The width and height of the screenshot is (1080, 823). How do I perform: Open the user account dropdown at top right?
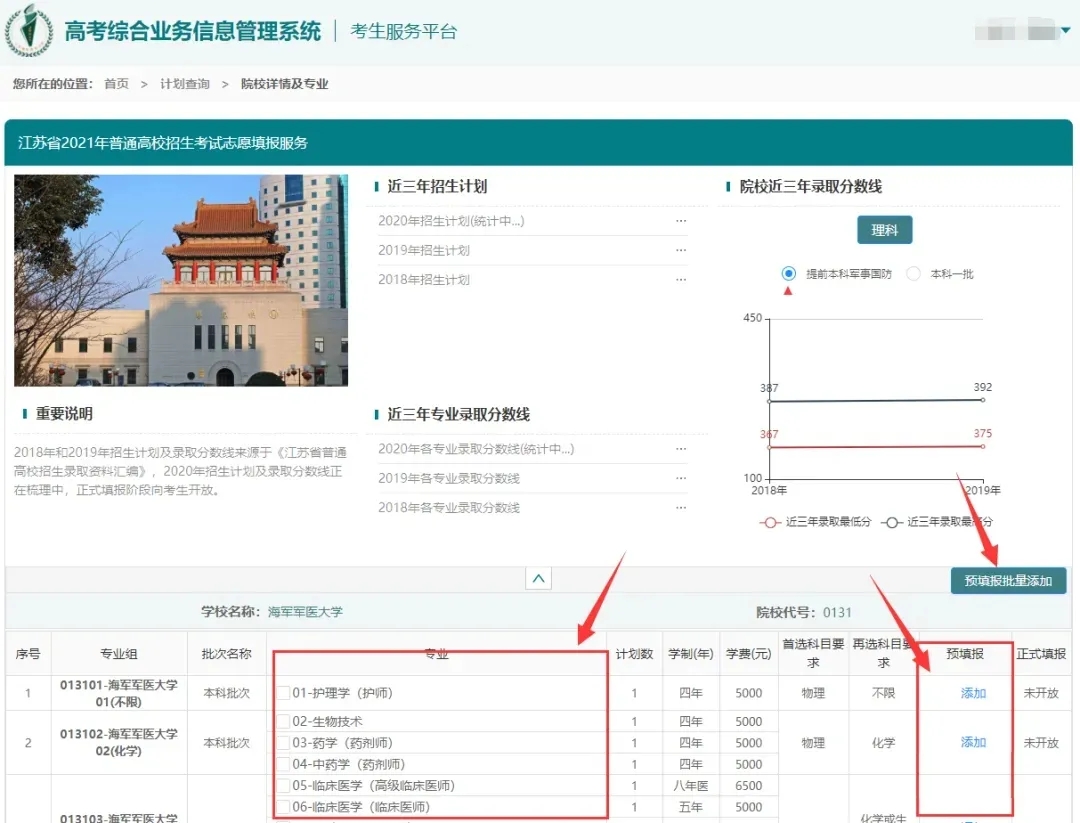[1064, 32]
